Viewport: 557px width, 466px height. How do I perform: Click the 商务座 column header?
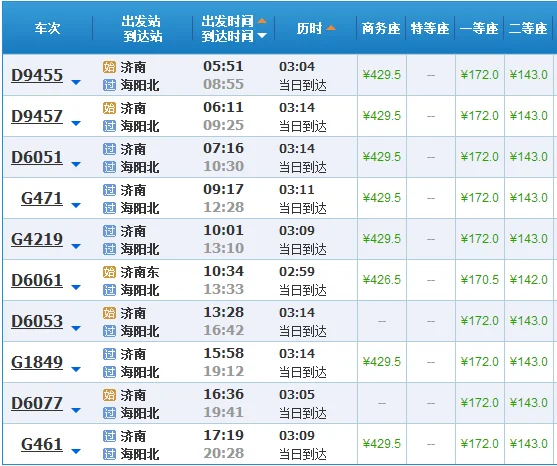(x=381, y=28)
